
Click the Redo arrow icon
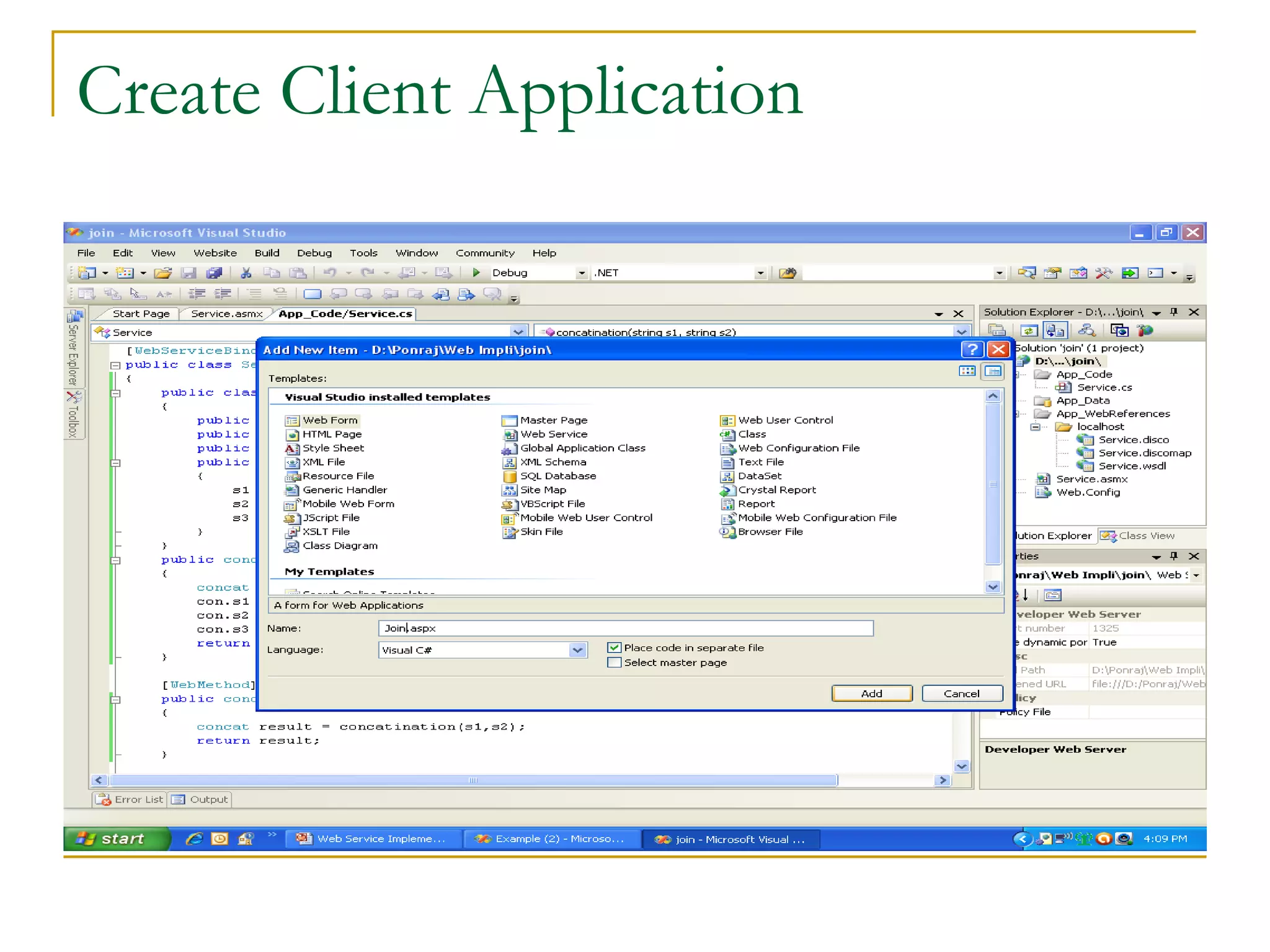pyautogui.click(x=368, y=273)
